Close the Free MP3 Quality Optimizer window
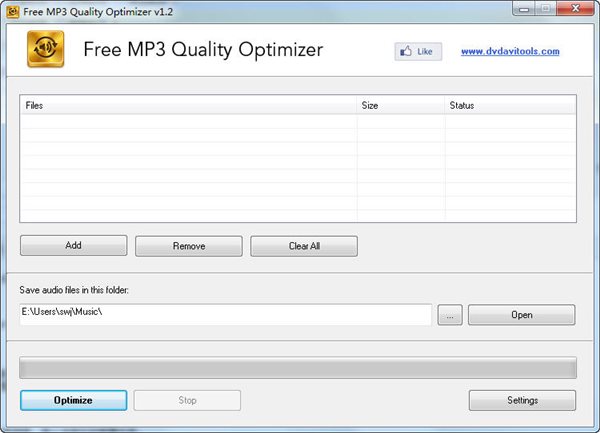The image size is (600, 433). point(575,8)
